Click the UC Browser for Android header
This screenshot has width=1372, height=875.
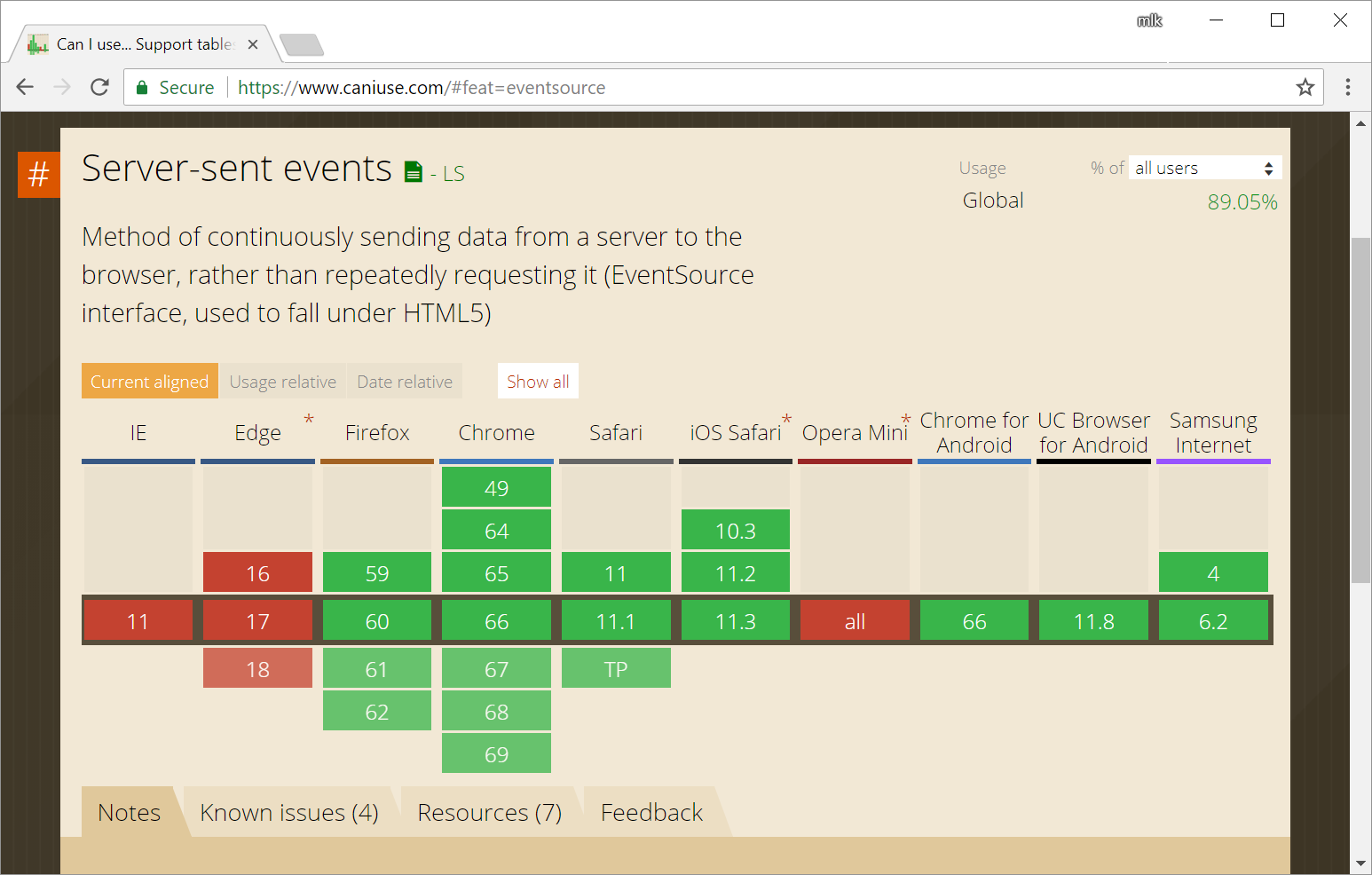[x=1093, y=432]
